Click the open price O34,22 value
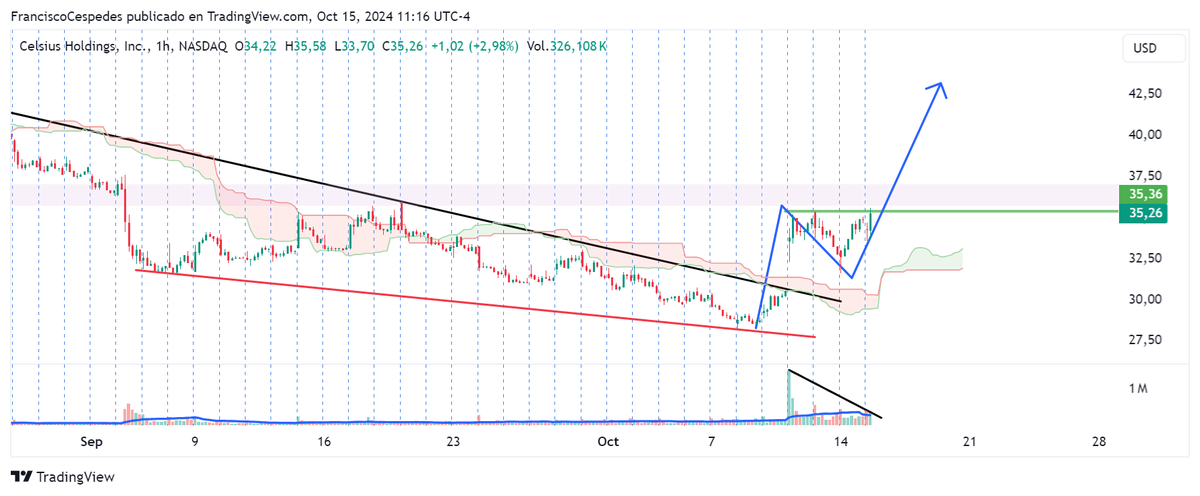Screen dimensions: 1200x496 (x=257, y=46)
